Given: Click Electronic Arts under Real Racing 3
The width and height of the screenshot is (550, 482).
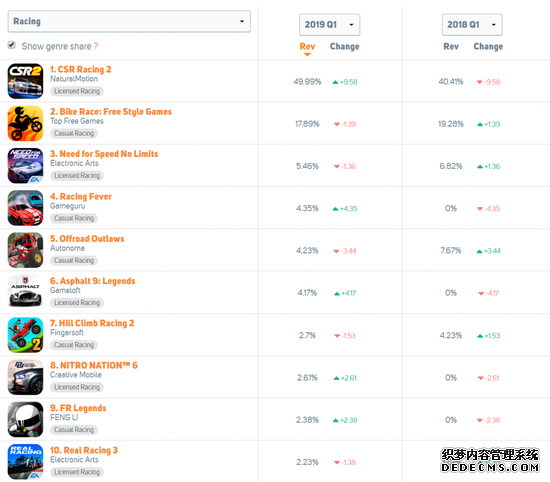Looking at the screenshot, I should (x=74, y=460).
